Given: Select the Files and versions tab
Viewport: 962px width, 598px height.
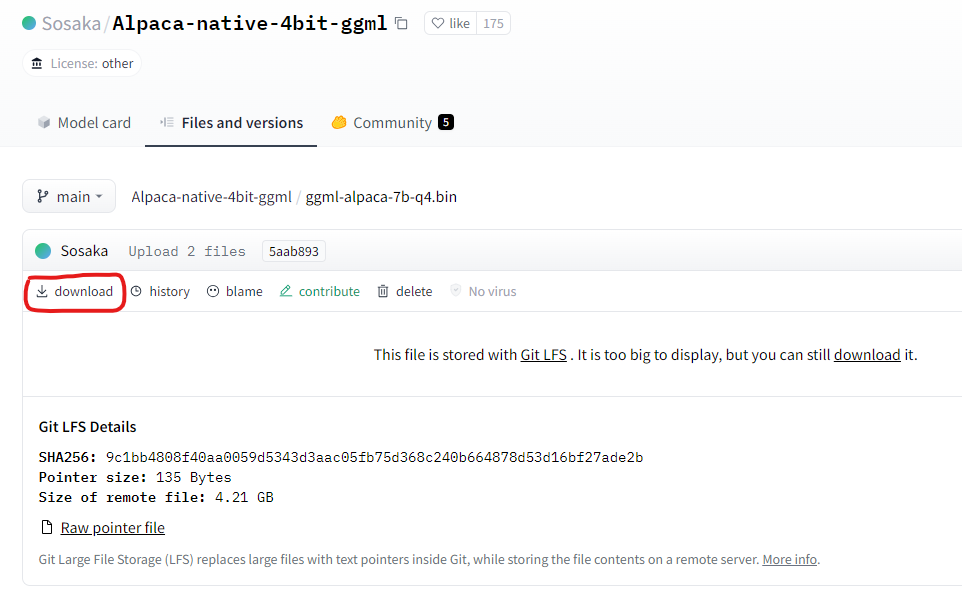Looking at the screenshot, I should pyautogui.click(x=231, y=123).
